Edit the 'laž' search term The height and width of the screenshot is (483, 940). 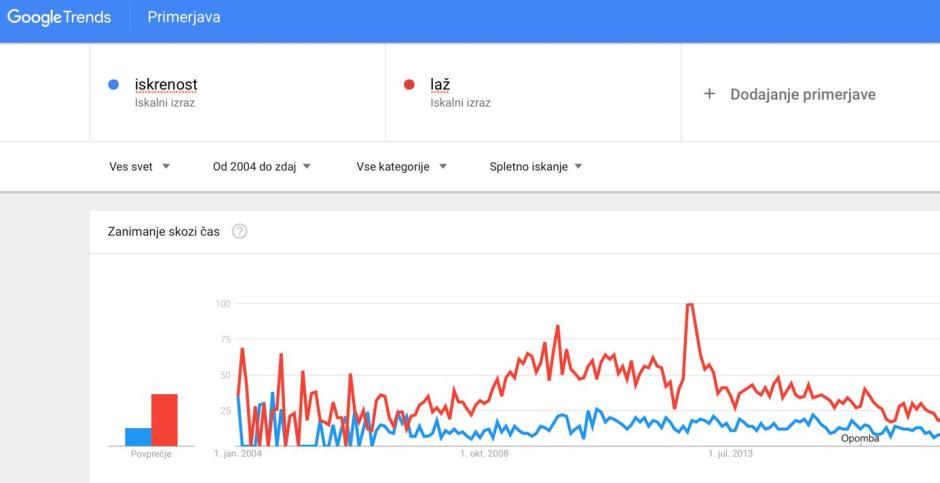(440, 85)
